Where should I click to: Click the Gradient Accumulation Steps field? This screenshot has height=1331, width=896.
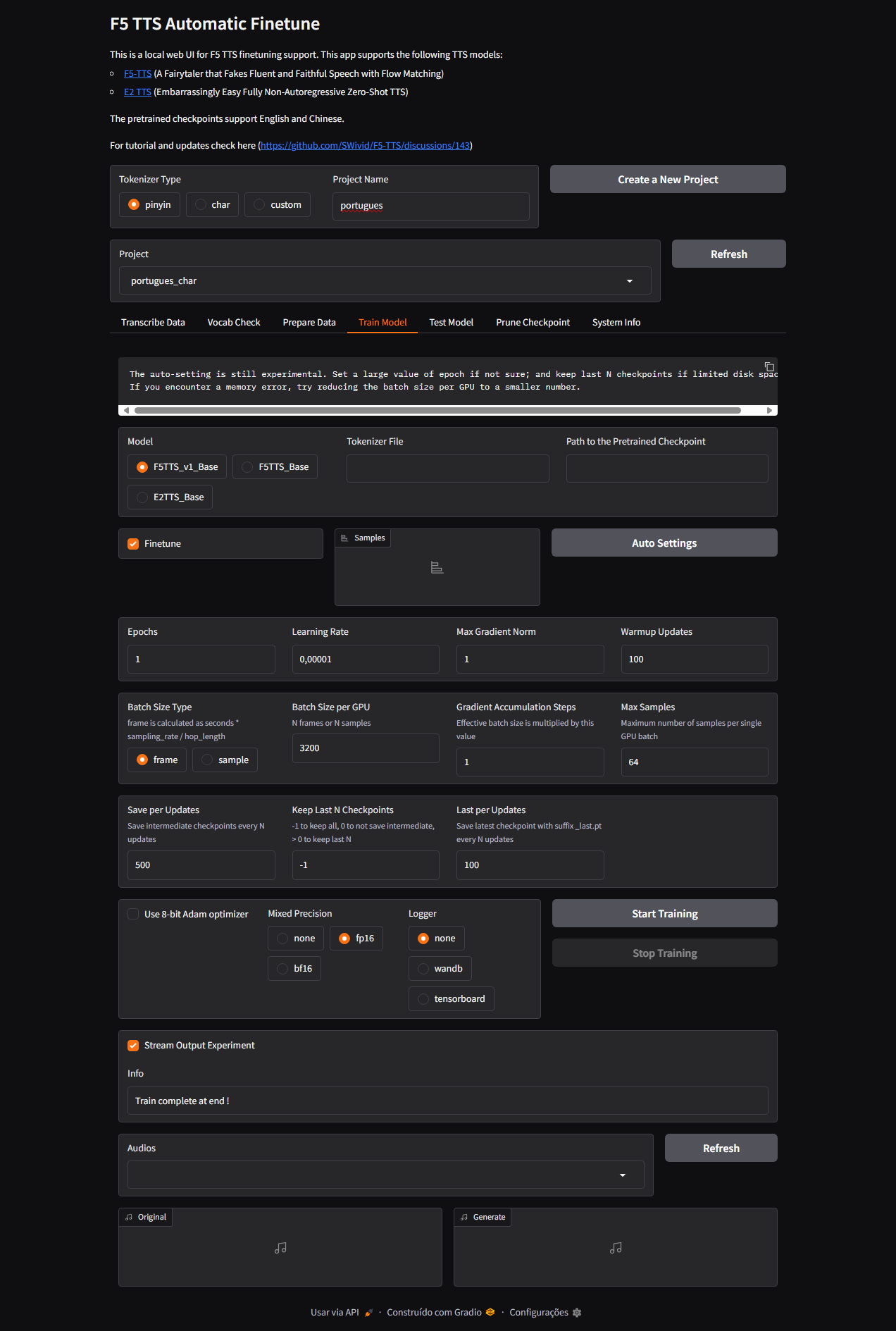pos(530,762)
